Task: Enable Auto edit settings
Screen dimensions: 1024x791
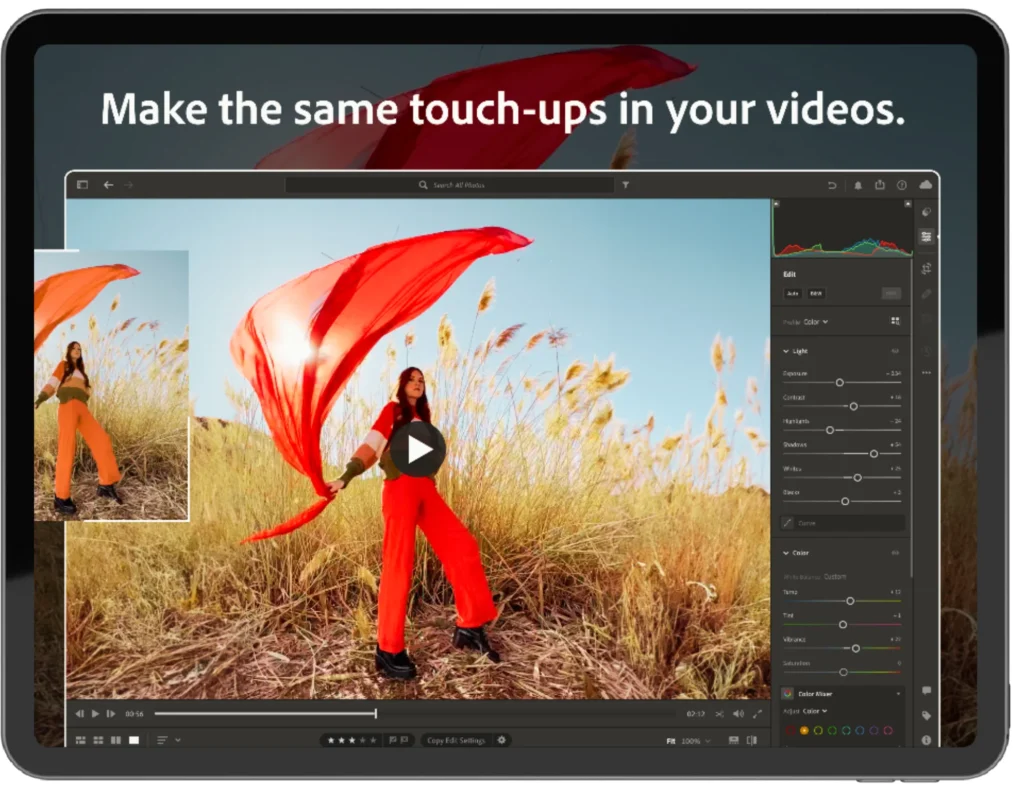Action: coord(793,293)
